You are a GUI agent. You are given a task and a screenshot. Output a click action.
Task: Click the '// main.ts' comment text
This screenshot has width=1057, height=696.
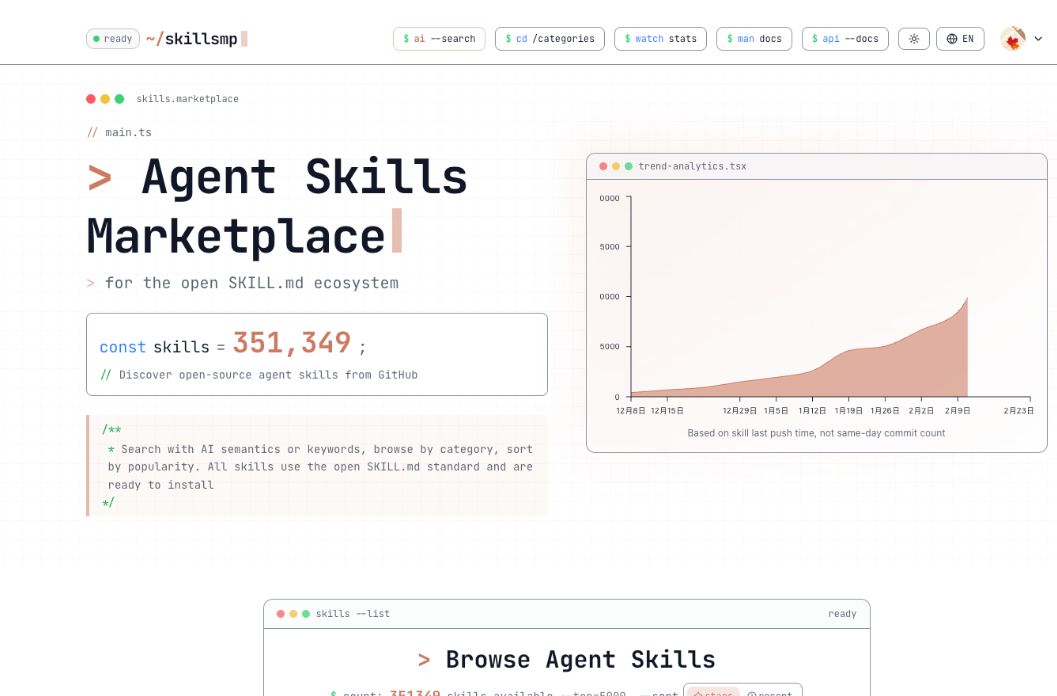(119, 132)
